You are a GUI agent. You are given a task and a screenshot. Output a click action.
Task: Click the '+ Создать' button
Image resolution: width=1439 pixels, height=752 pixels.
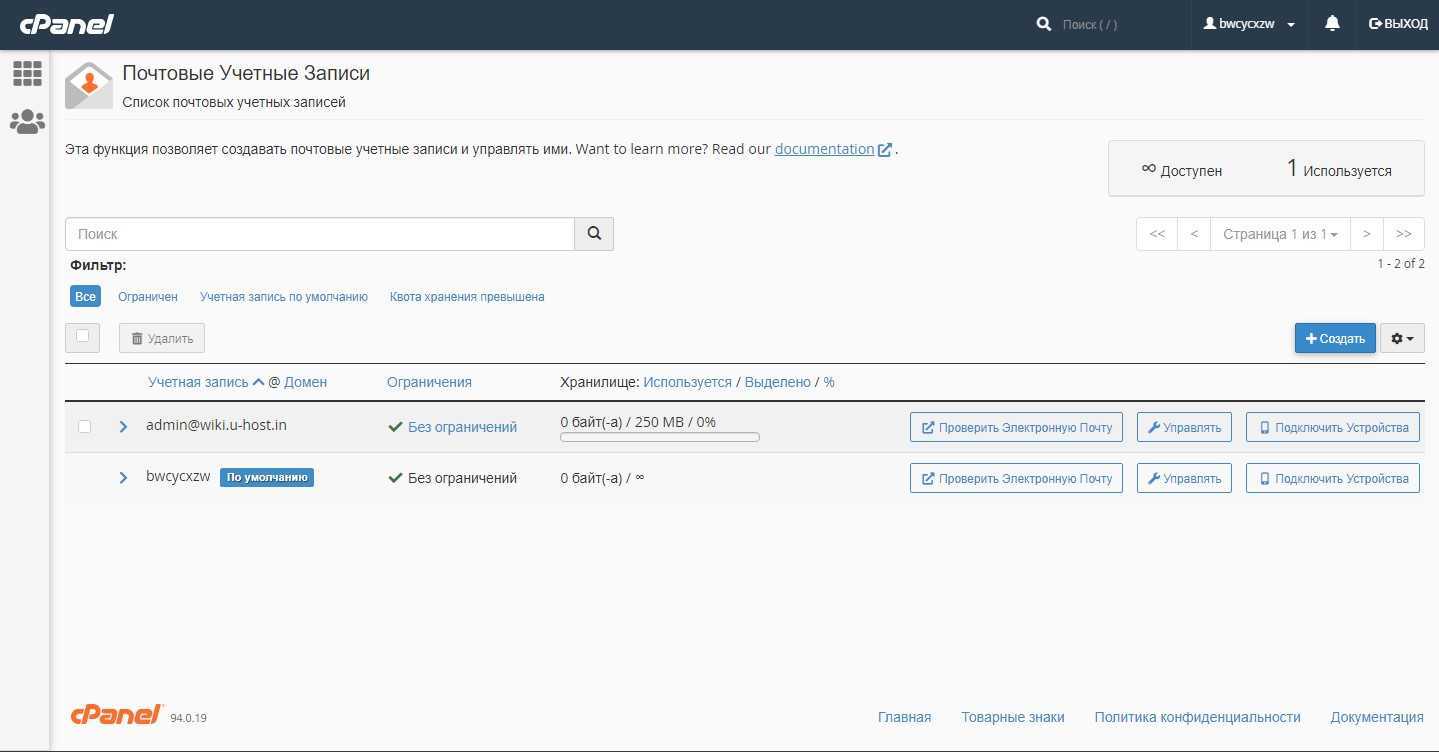(1335, 339)
